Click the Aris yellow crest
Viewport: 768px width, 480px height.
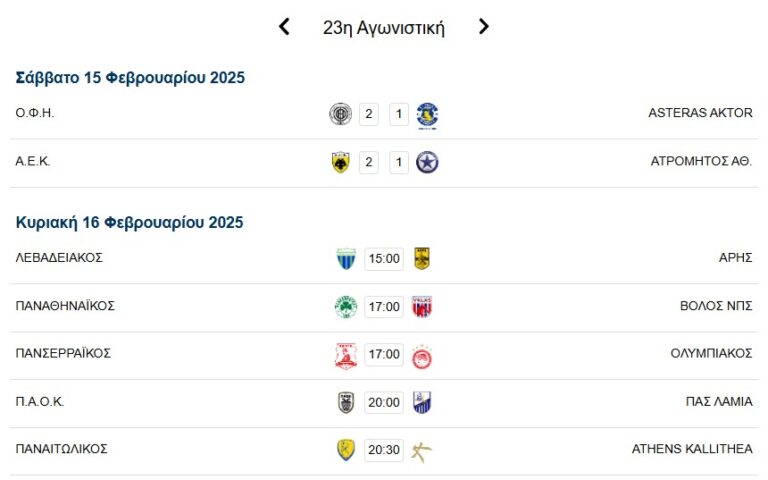(422, 259)
